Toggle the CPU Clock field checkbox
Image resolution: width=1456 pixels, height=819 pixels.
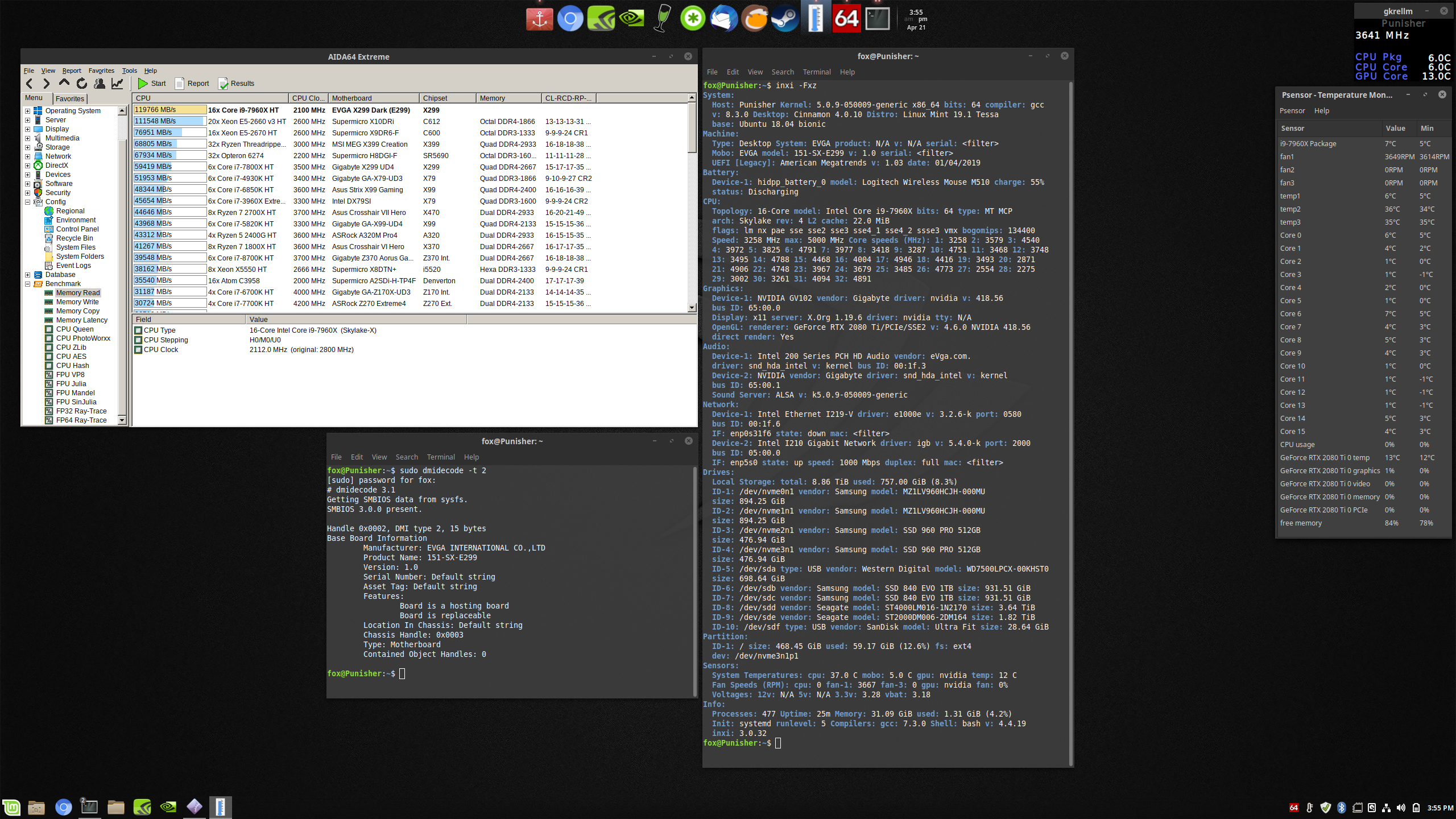click(x=138, y=350)
